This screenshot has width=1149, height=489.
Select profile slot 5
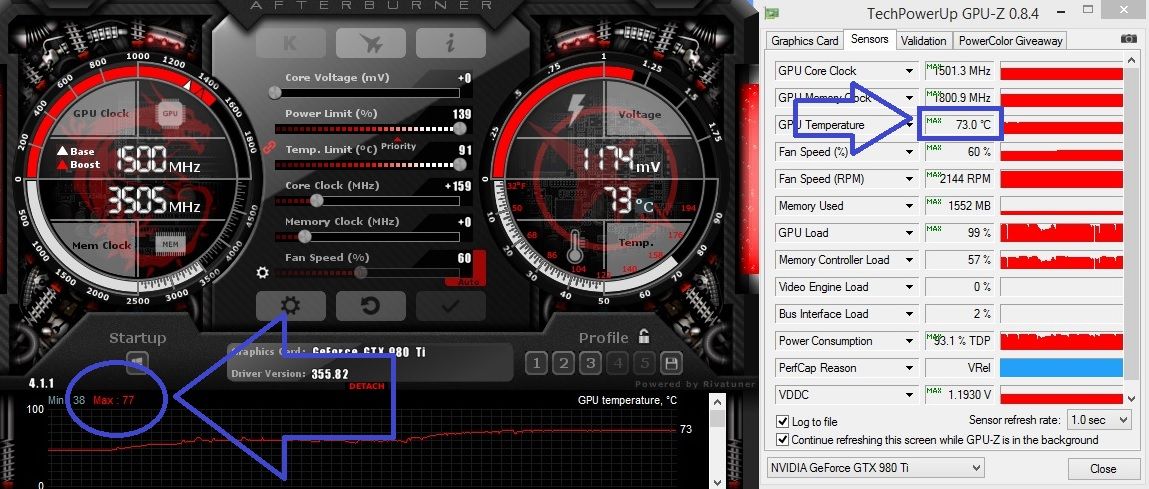(x=644, y=363)
